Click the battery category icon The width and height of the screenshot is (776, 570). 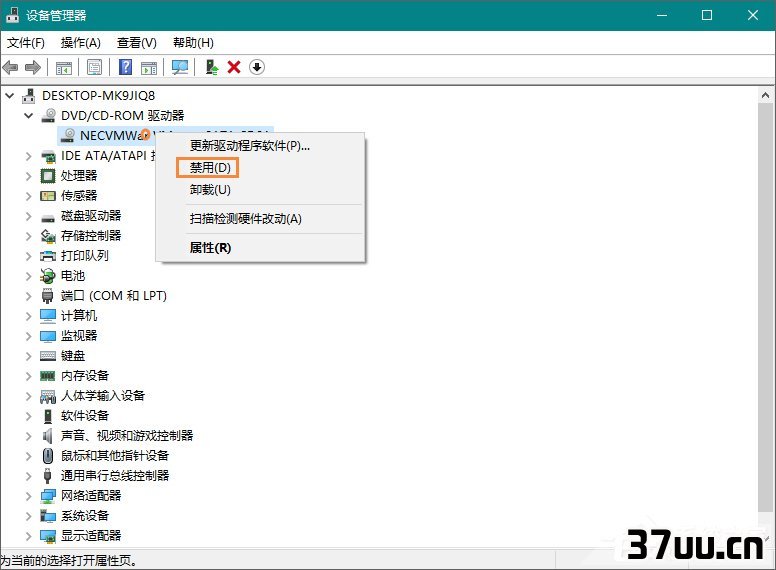(x=48, y=276)
